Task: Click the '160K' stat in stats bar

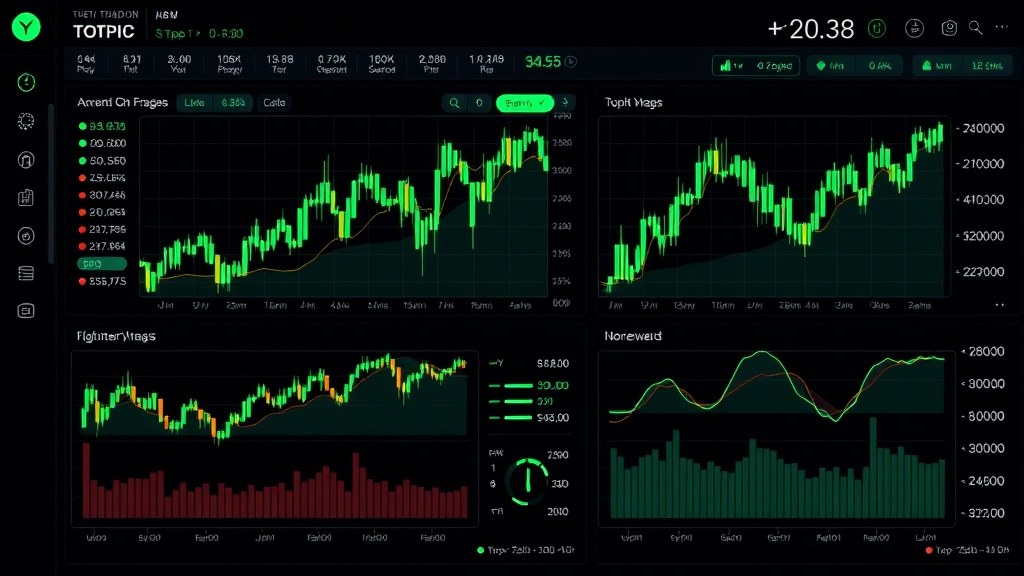Action: (381, 63)
